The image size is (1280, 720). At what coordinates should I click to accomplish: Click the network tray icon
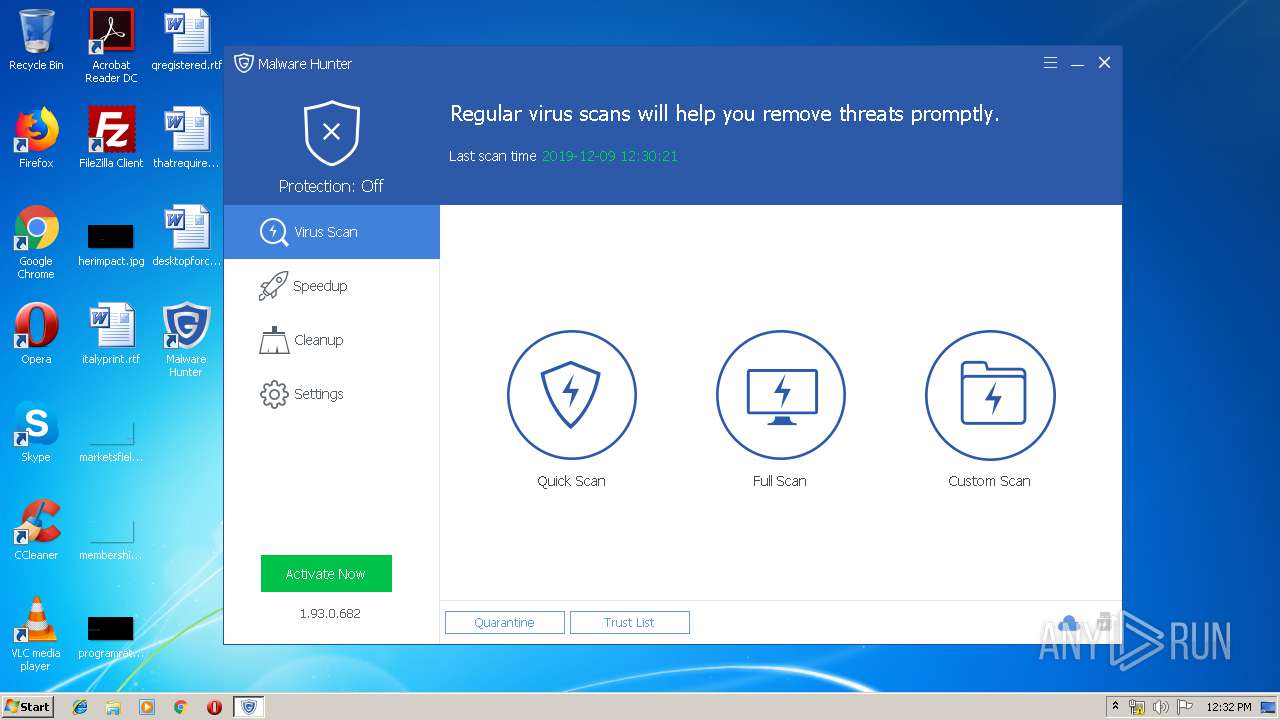click(x=1137, y=707)
